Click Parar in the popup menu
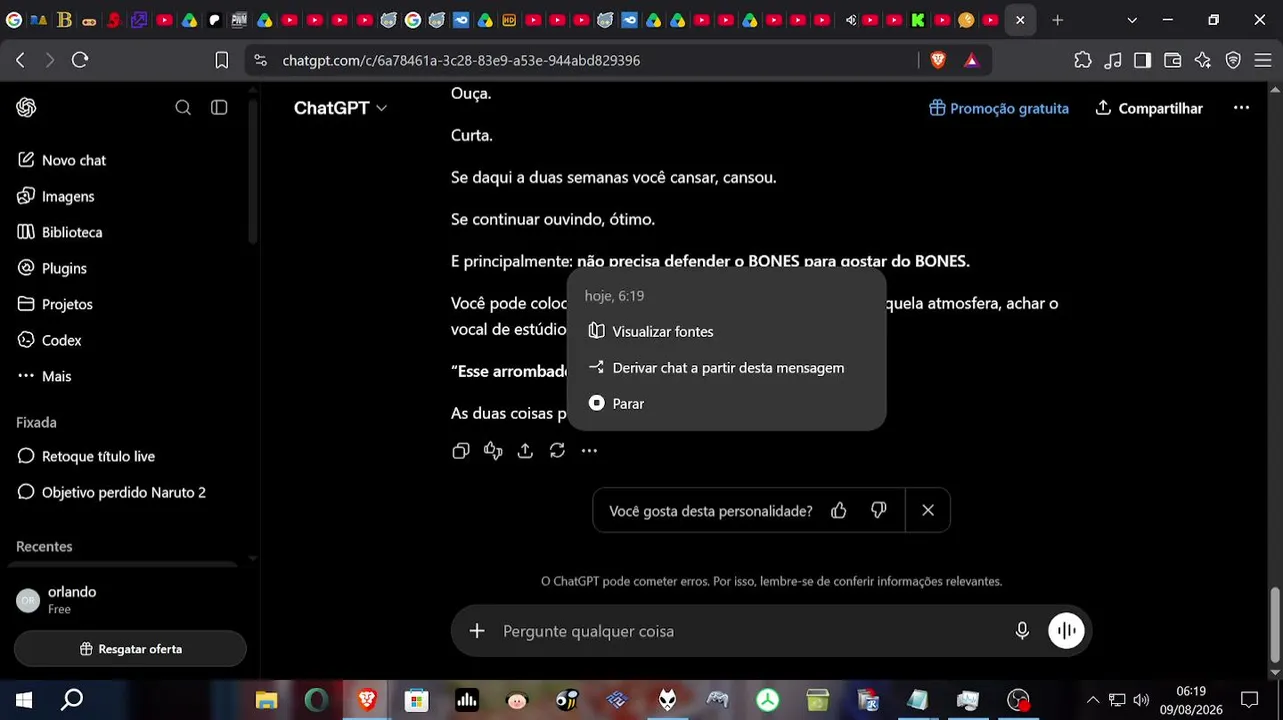The height and width of the screenshot is (720, 1283). 726,403
